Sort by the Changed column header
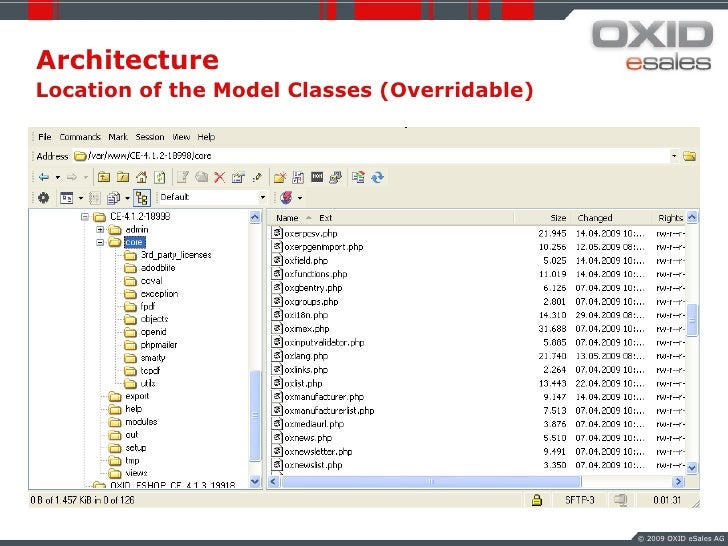This screenshot has width=728, height=546. 595,218
